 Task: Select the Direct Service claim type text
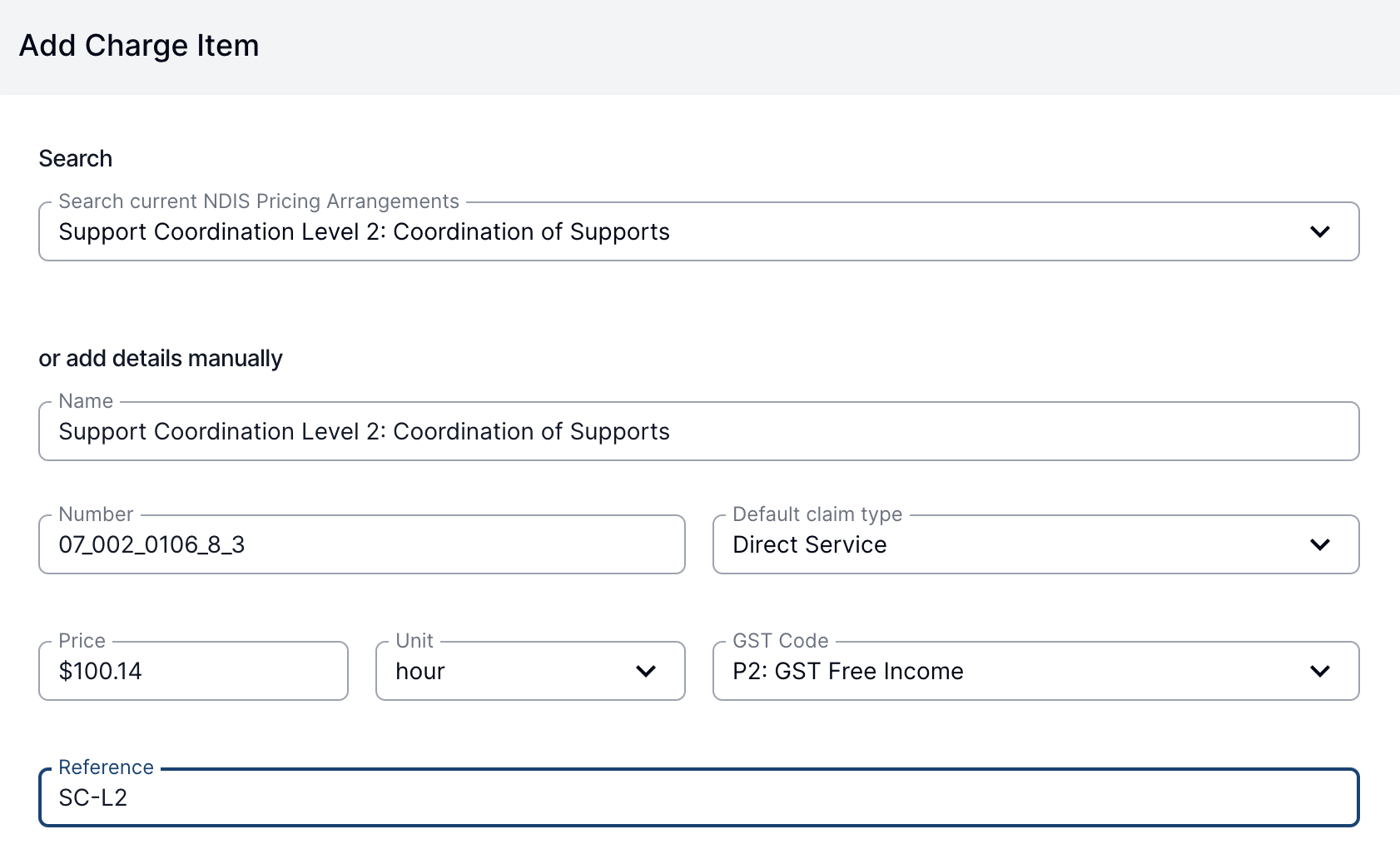tap(810, 544)
